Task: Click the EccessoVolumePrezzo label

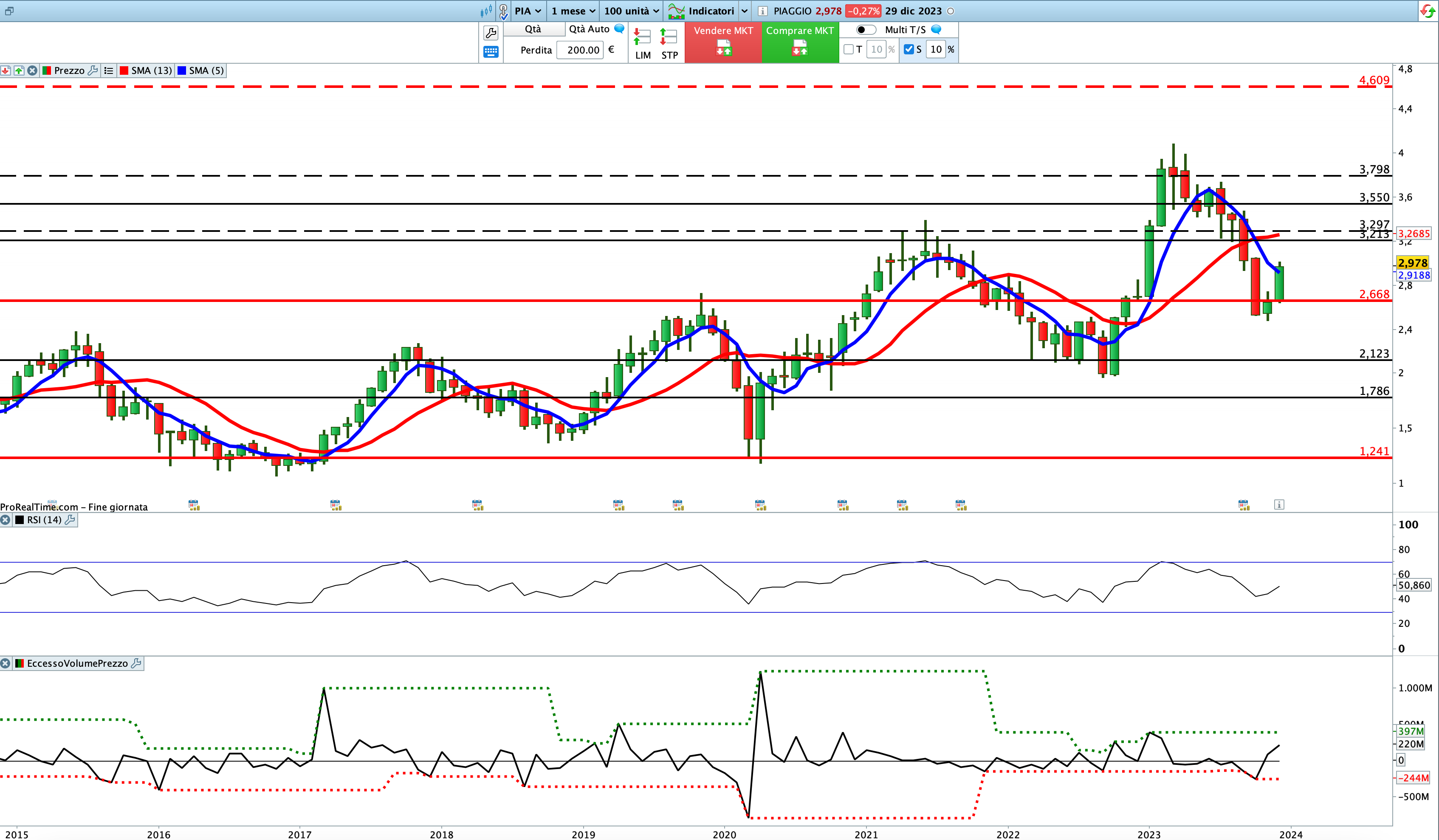Action: (x=77, y=663)
